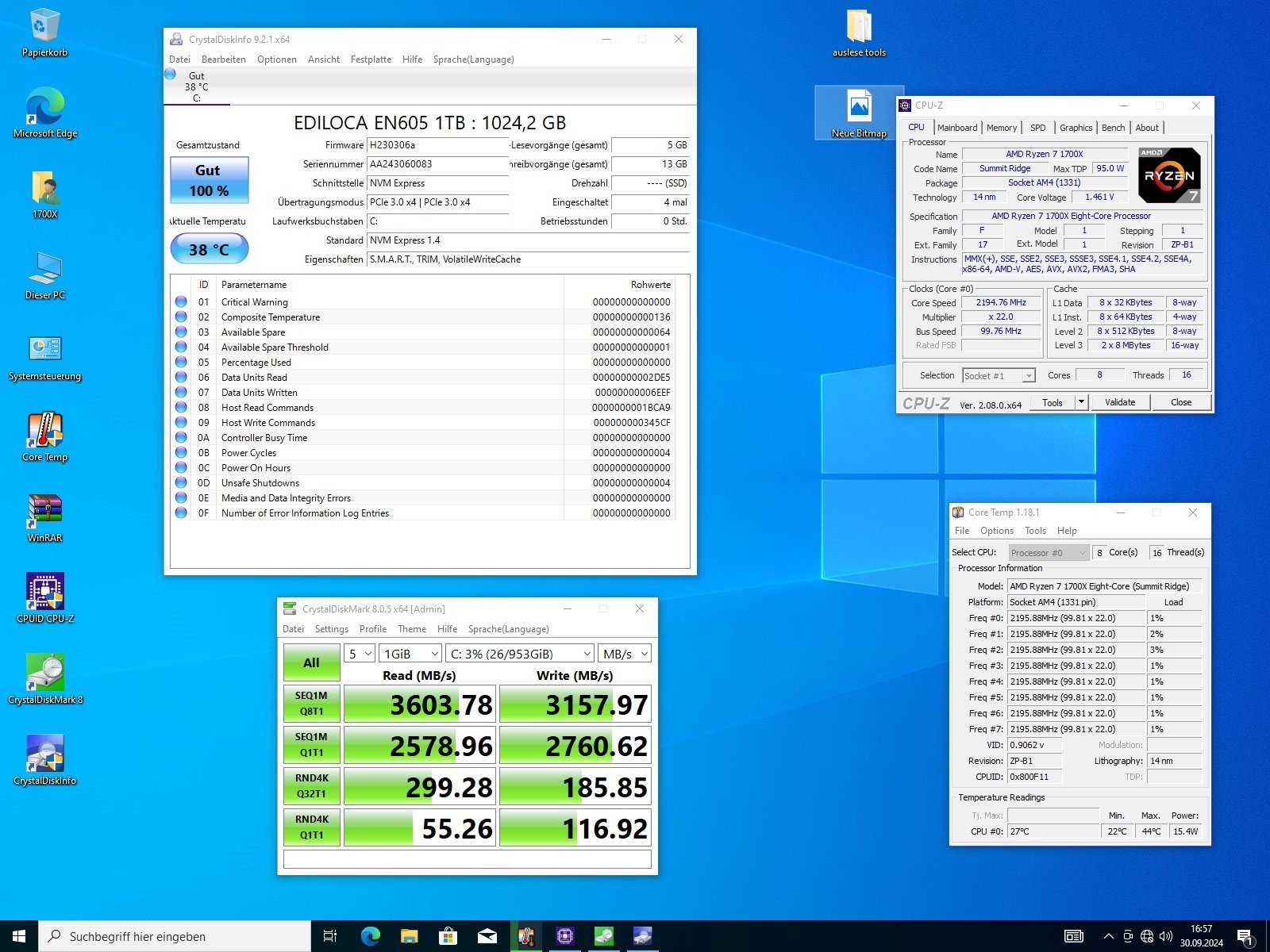Image resolution: width=1270 pixels, height=952 pixels.
Task: Click the Windows search box
Action: pyautogui.click(x=175, y=936)
